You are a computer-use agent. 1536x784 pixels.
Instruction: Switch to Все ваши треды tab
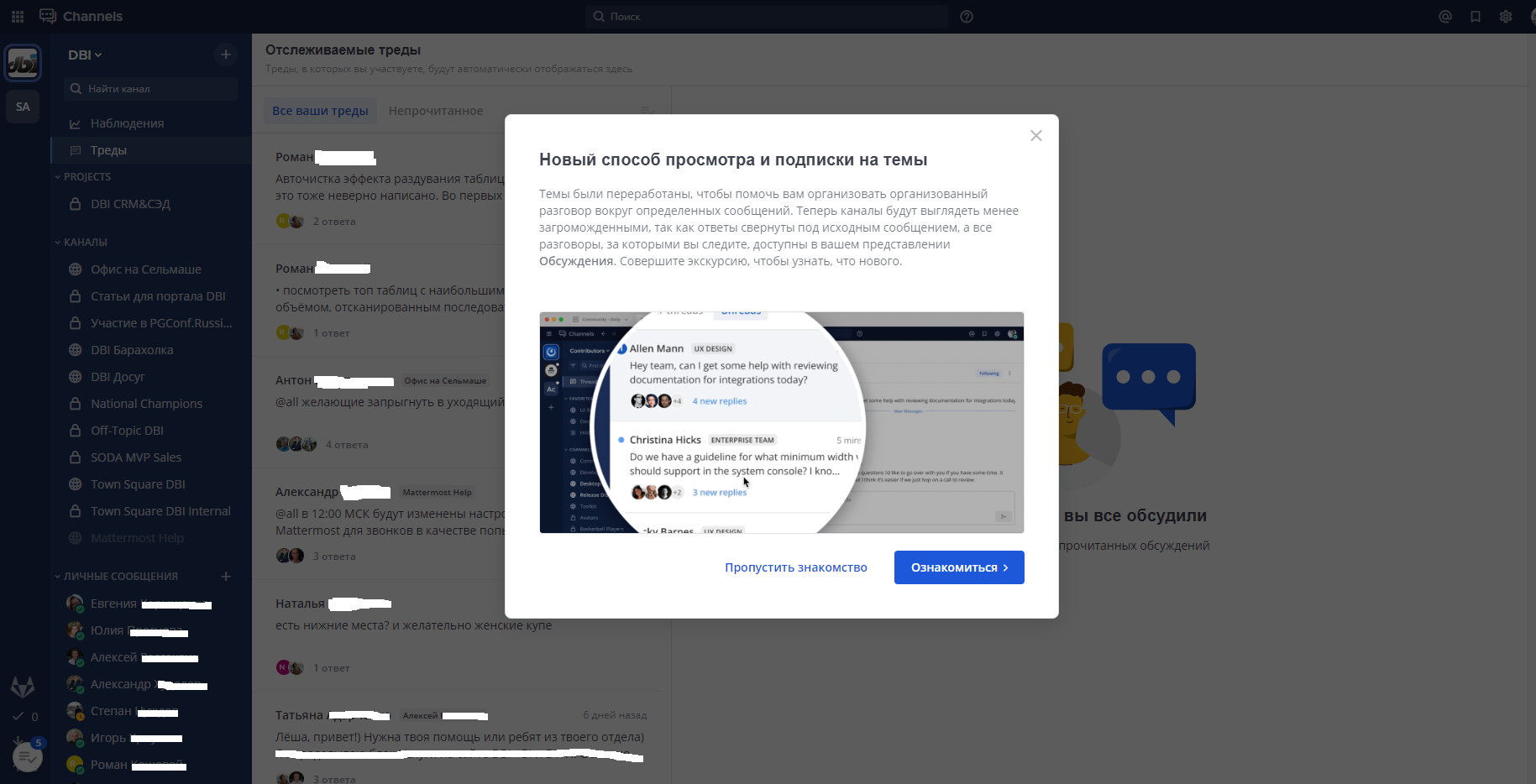pos(320,111)
